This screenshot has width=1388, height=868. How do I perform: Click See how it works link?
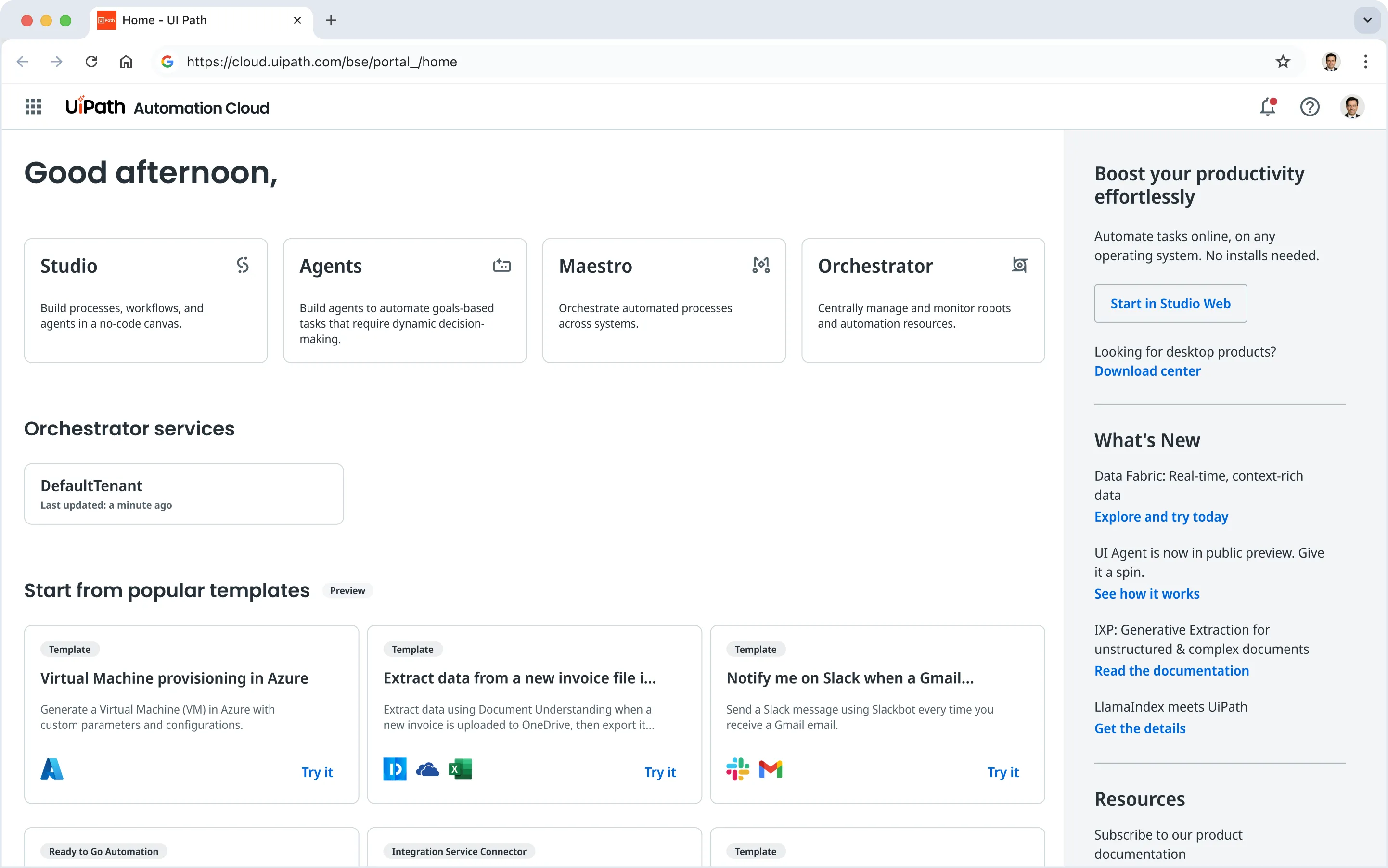point(1146,594)
